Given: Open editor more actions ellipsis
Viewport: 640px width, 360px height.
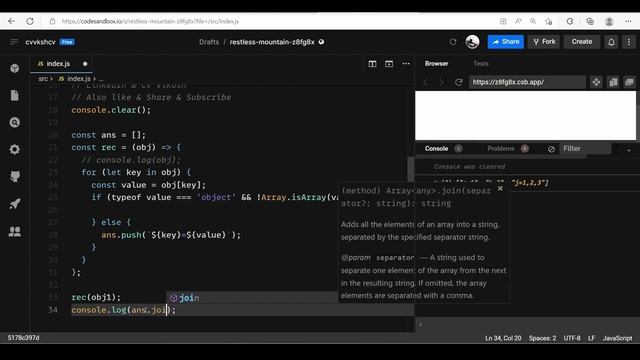Looking at the screenshot, I should (x=406, y=64).
